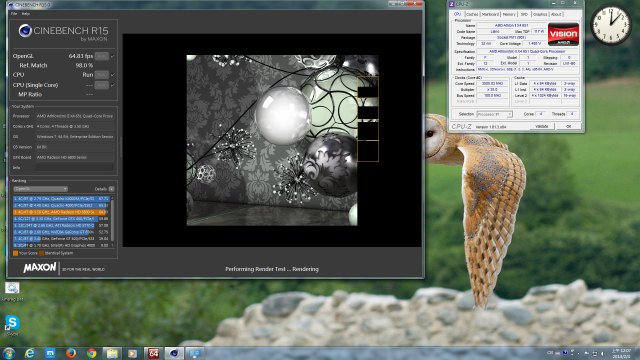The image size is (640, 360).
Task: Toggle the CPU (Single Core) test checkbox
Action: [113, 85]
